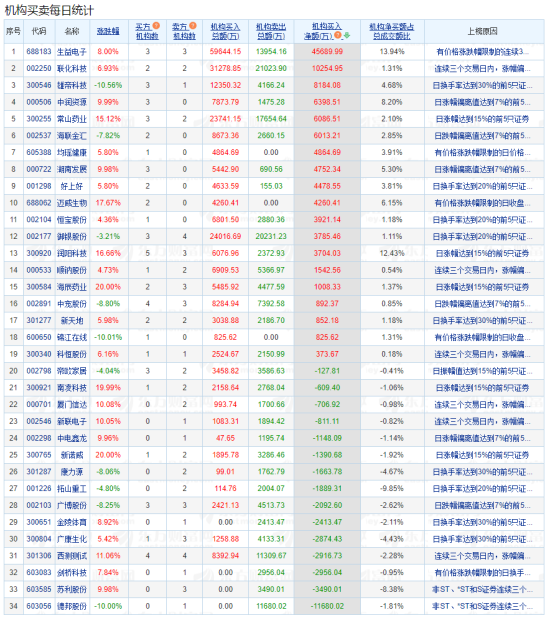The width and height of the screenshot is (550, 623).
Task: Open stock code 688183 link
Action: [39, 52]
